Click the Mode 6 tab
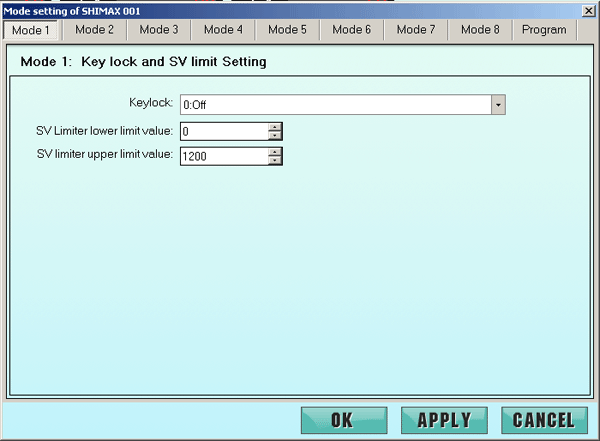The image size is (600, 441). click(x=351, y=30)
